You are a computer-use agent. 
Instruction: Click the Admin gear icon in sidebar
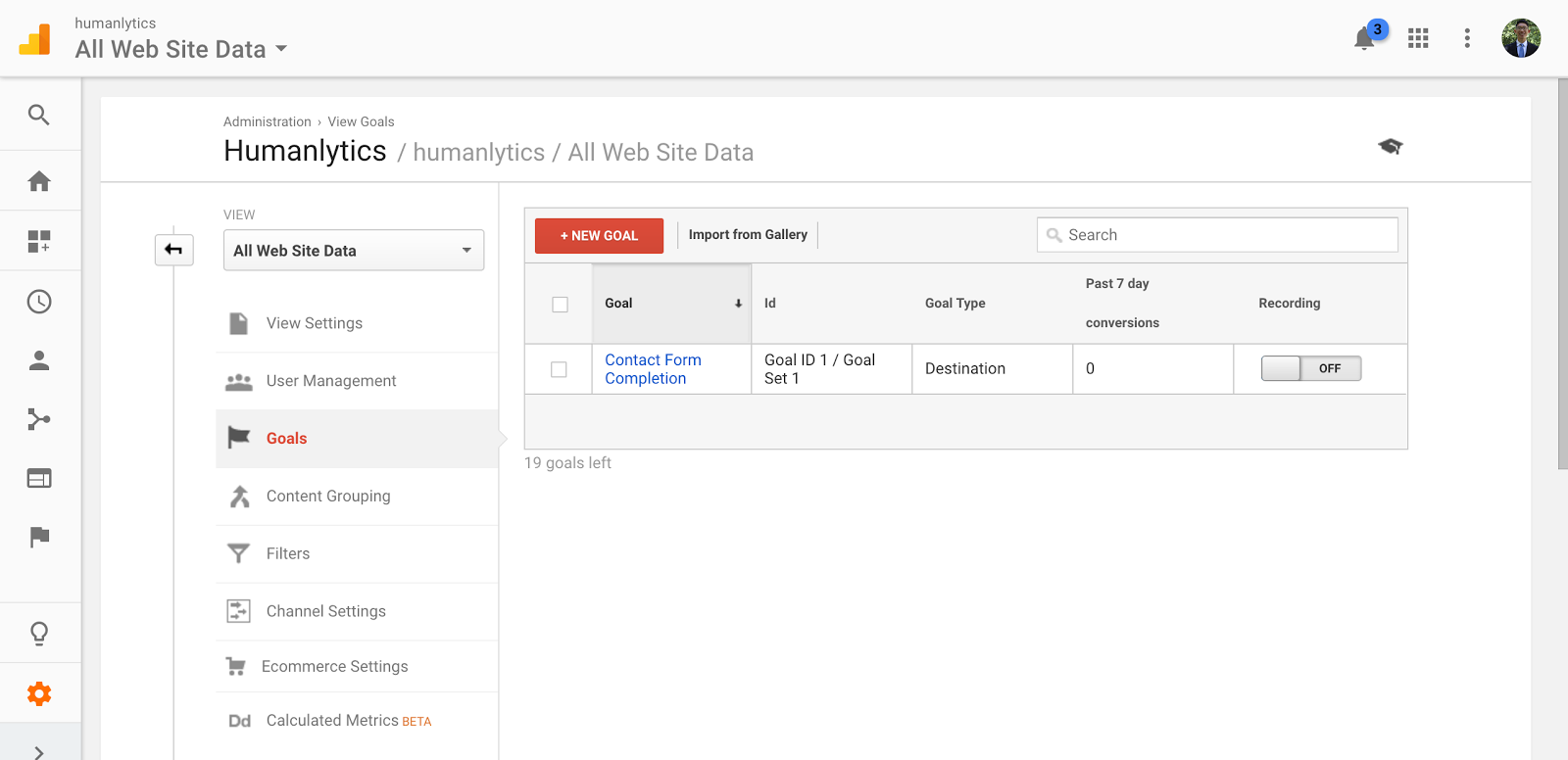coord(39,694)
